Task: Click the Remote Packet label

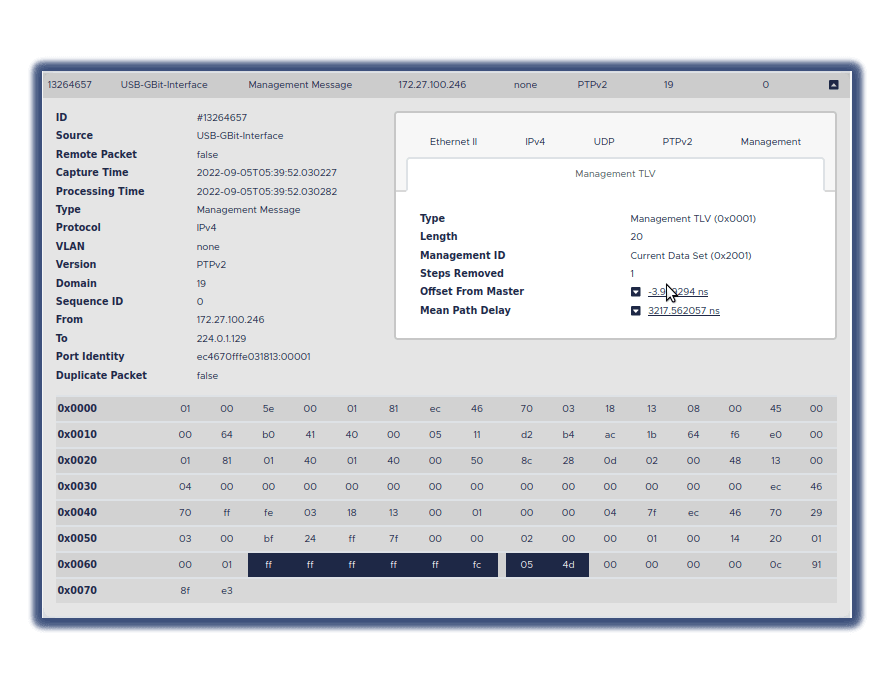Action: 96,154
